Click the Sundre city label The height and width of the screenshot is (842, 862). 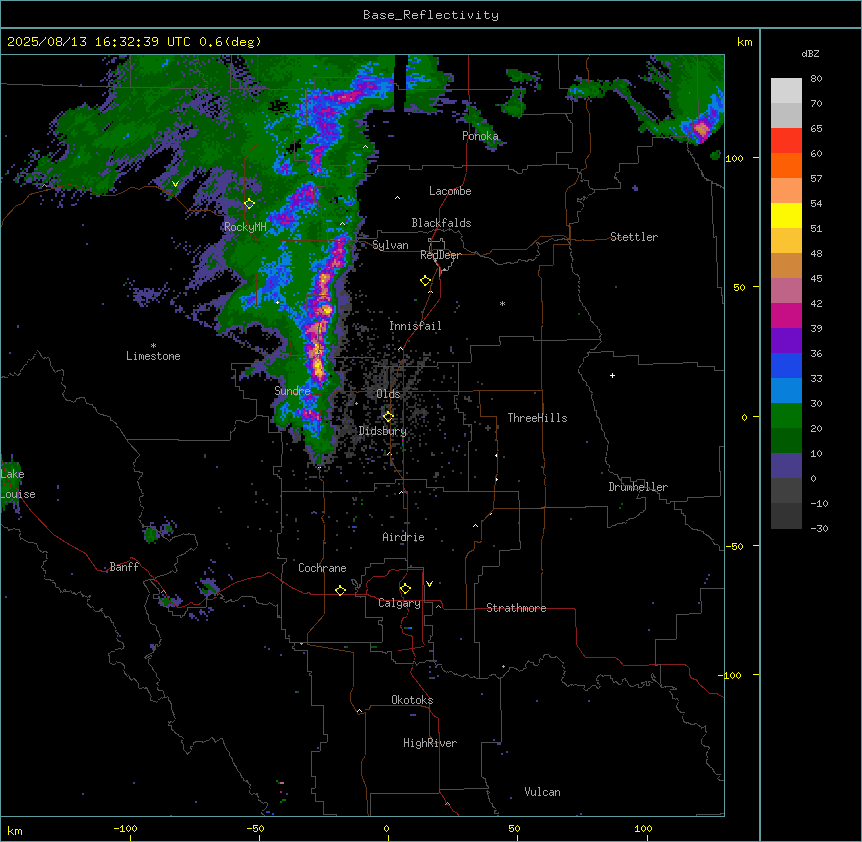point(292,391)
